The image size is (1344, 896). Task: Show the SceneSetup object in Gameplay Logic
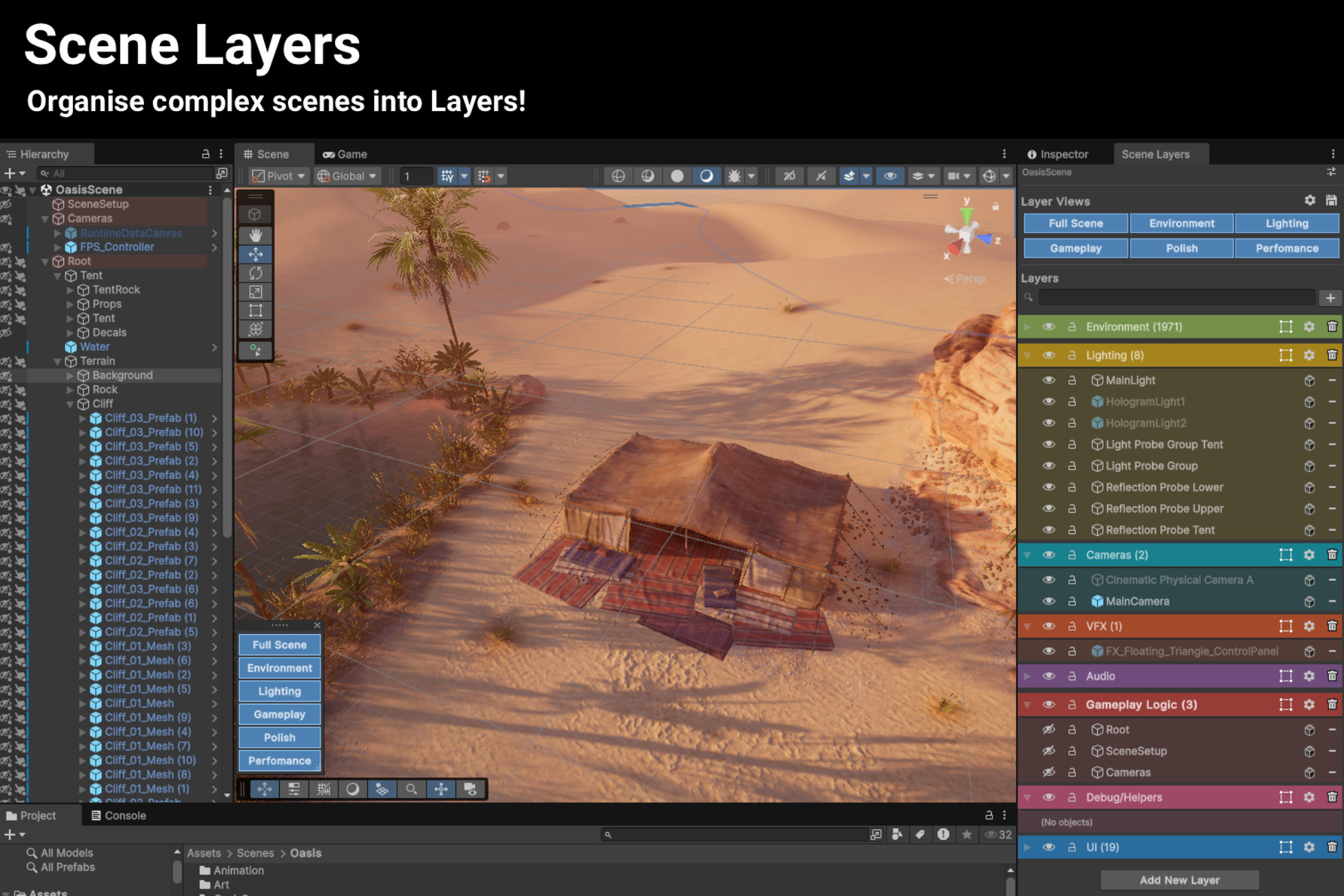(x=1048, y=751)
